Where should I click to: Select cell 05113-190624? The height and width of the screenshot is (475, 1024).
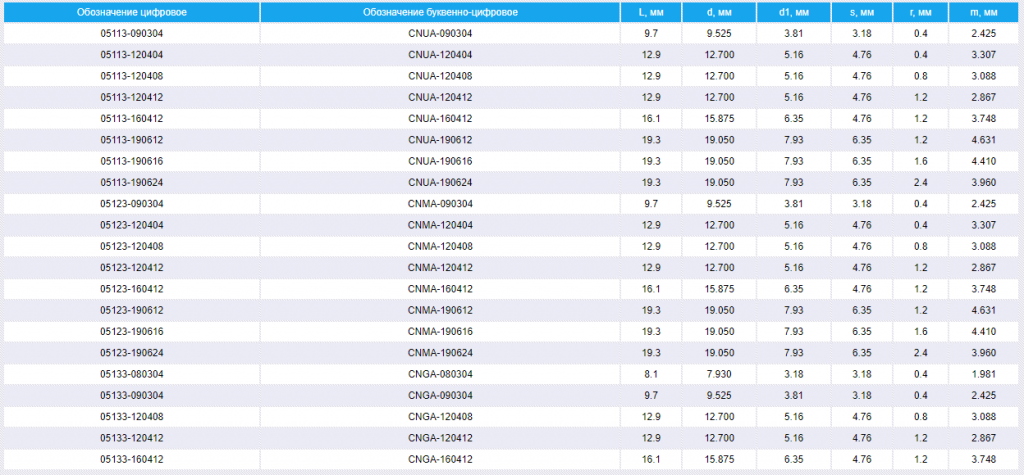coord(132,182)
